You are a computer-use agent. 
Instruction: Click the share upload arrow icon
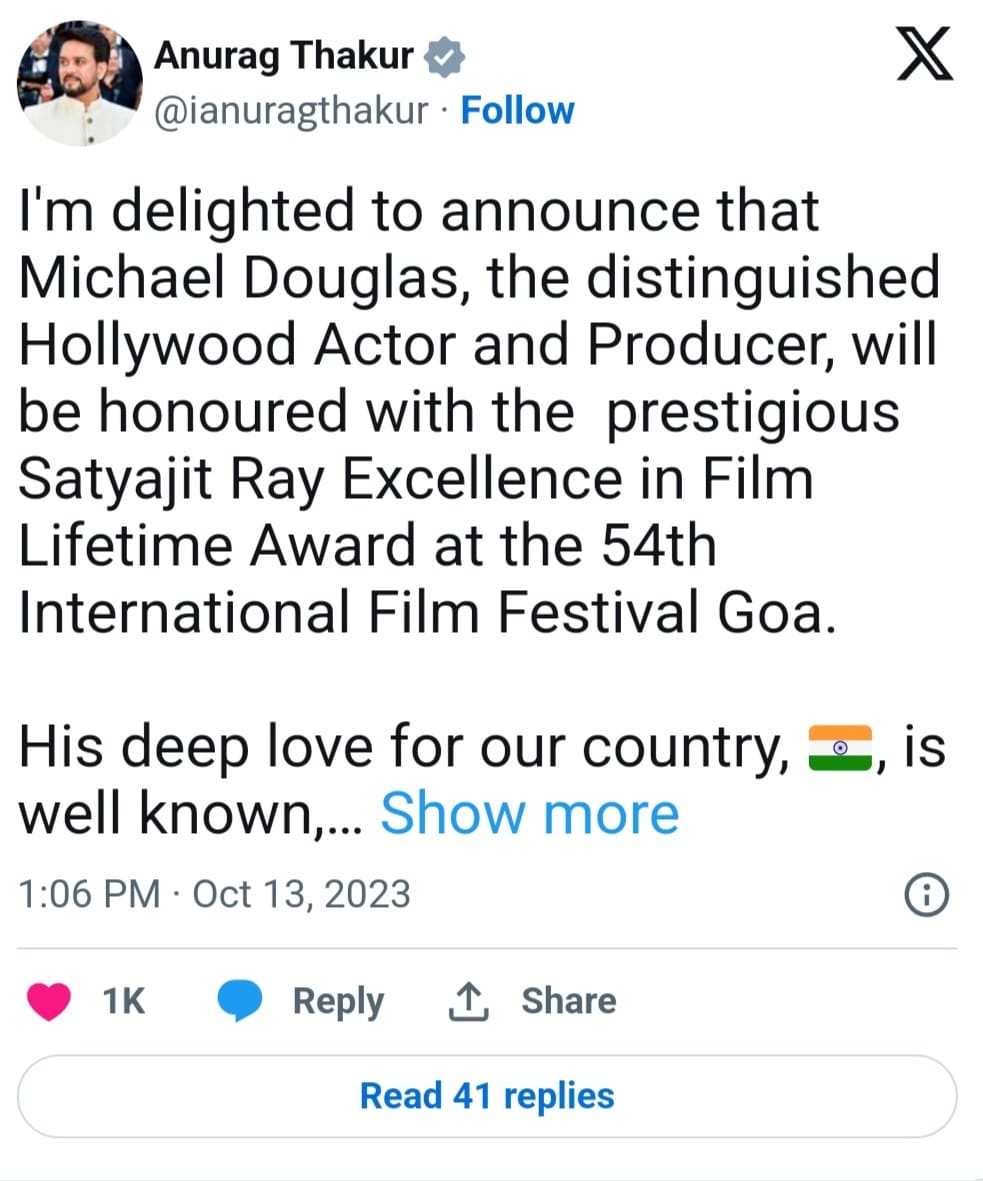(467, 1000)
